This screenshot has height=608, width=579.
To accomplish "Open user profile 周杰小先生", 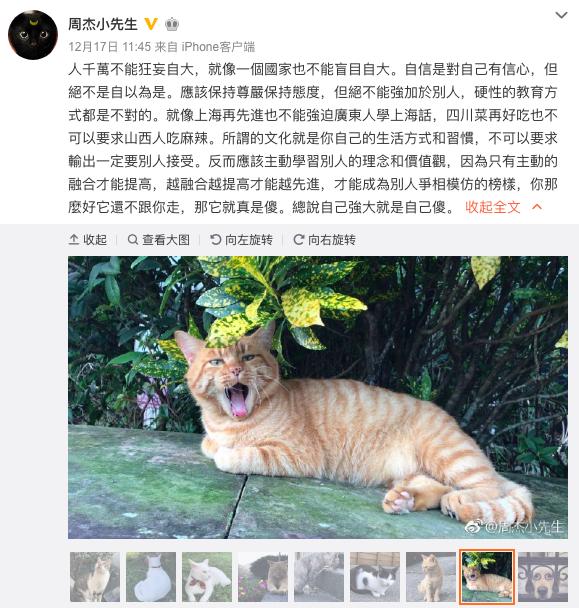I will (x=103, y=24).
